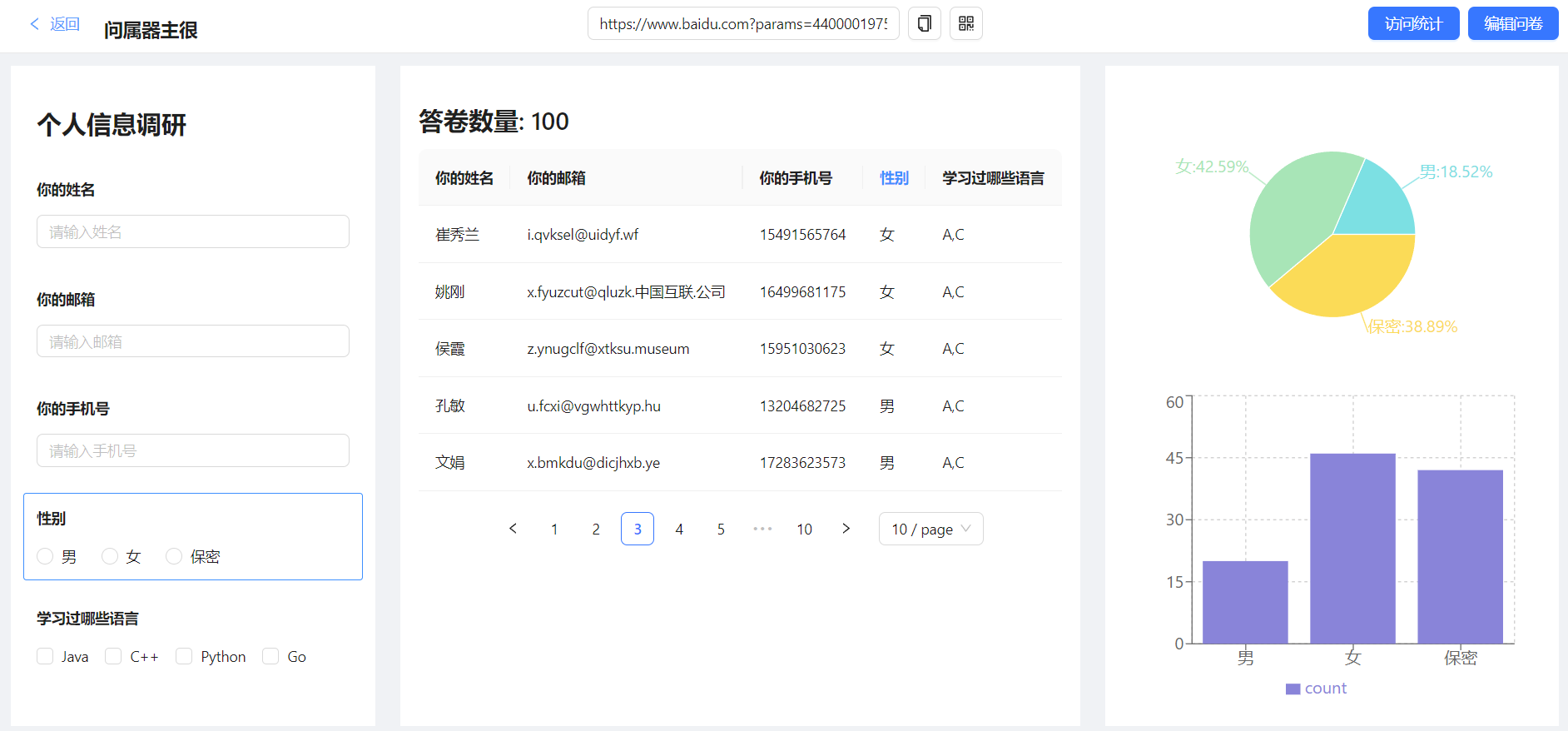
Task: Click the 问属器主很 page title
Action: point(151,30)
